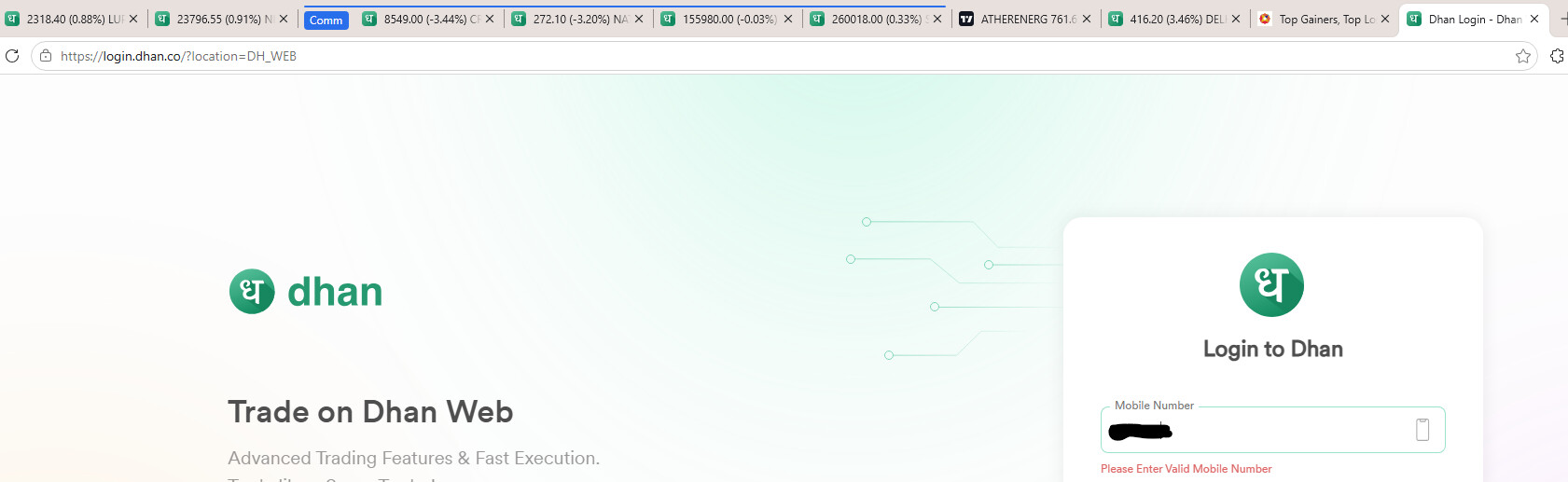
Task: Click the phone icon in Mobile Number field
Action: tap(1422, 430)
